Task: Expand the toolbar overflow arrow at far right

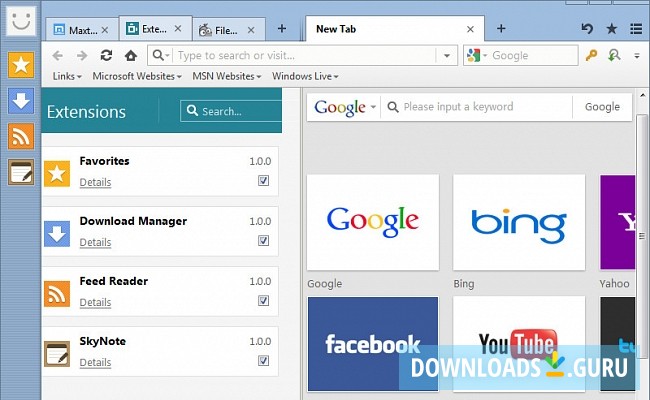Action: point(637,56)
